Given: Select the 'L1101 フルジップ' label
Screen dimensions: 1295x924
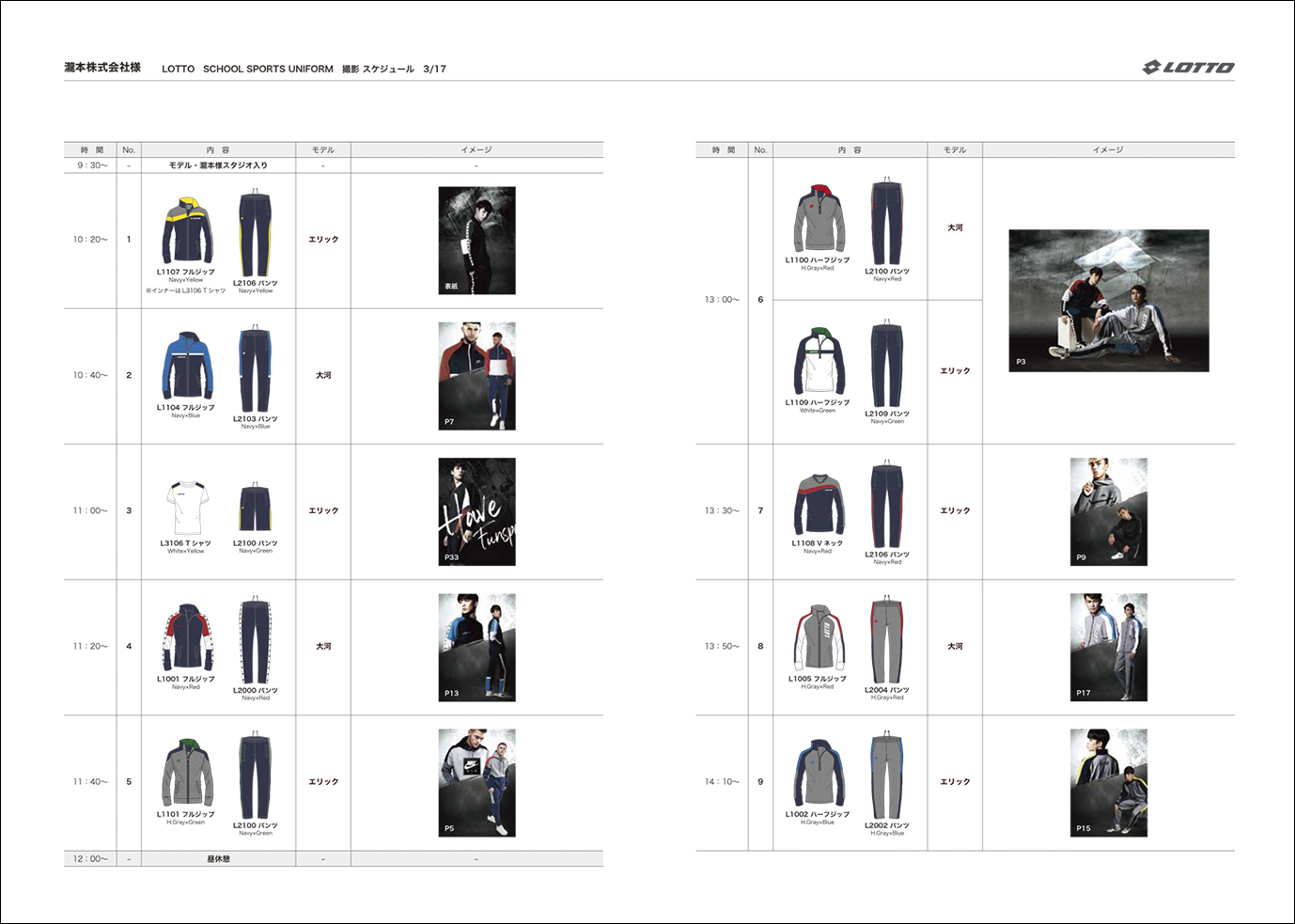Looking at the screenshot, I should click(x=186, y=814).
